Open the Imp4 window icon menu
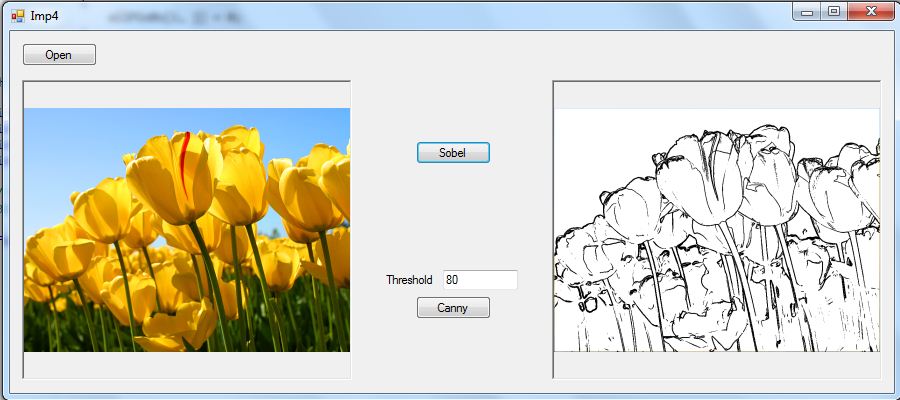Image resolution: width=900 pixels, height=400 pixels. point(18,16)
